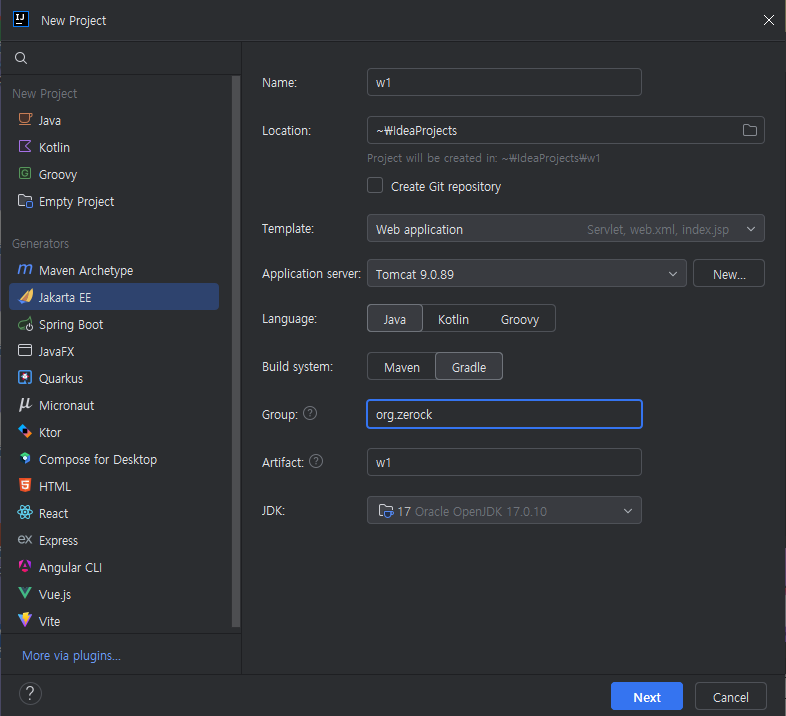Select the Vue.js generator label
Viewport: 786px width, 716px height.
click(x=55, y=595)
